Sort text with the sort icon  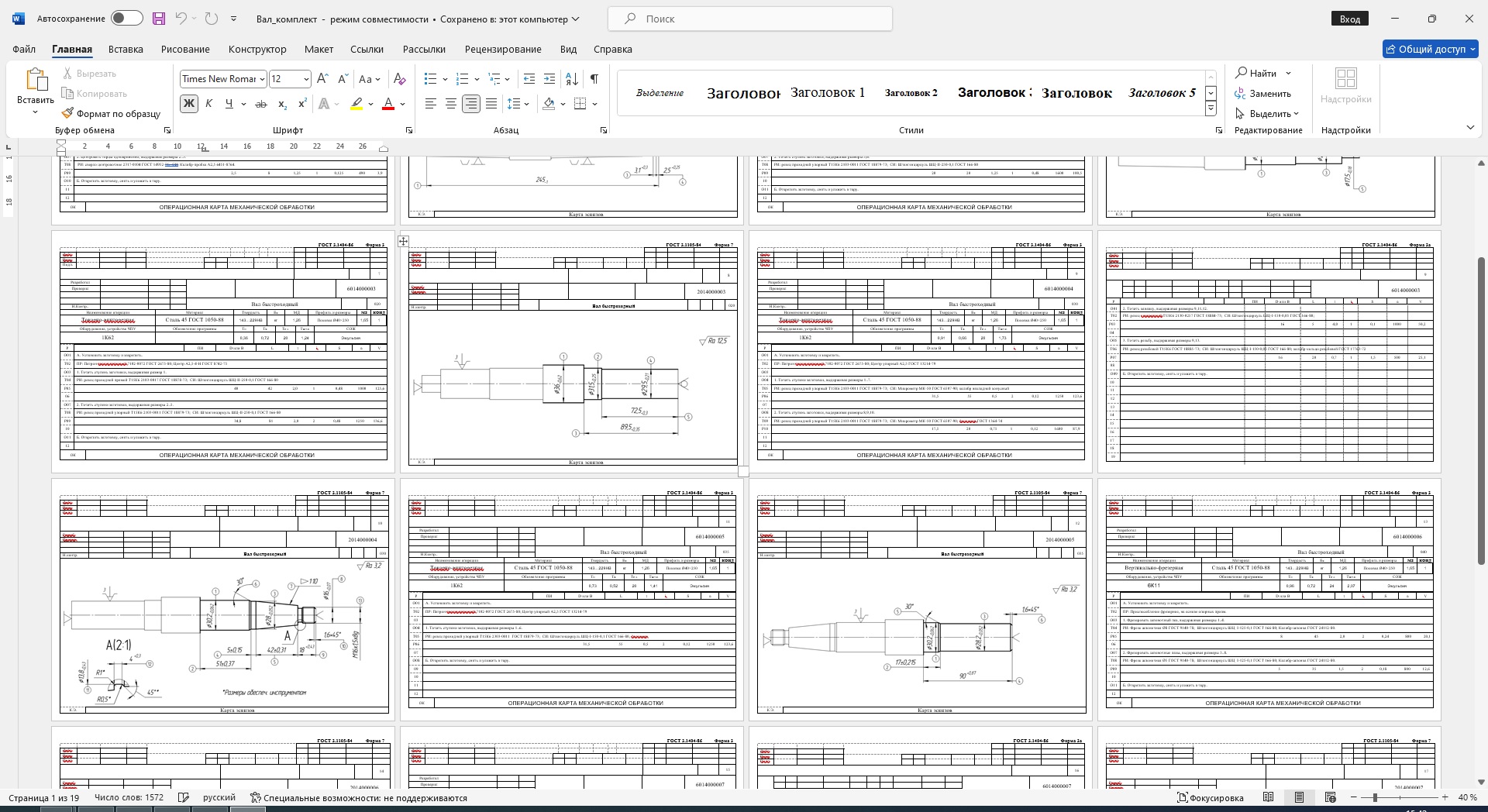tap(571, 79)
